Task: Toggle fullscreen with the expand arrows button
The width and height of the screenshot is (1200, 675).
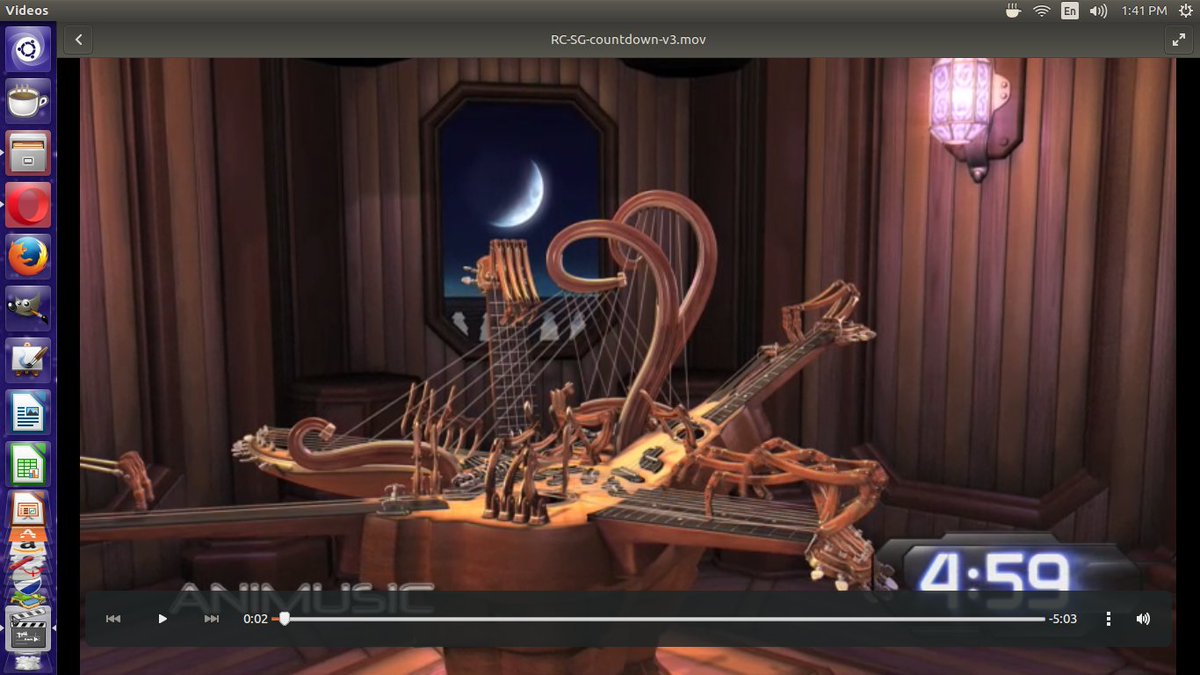Action: (1177, 40)
